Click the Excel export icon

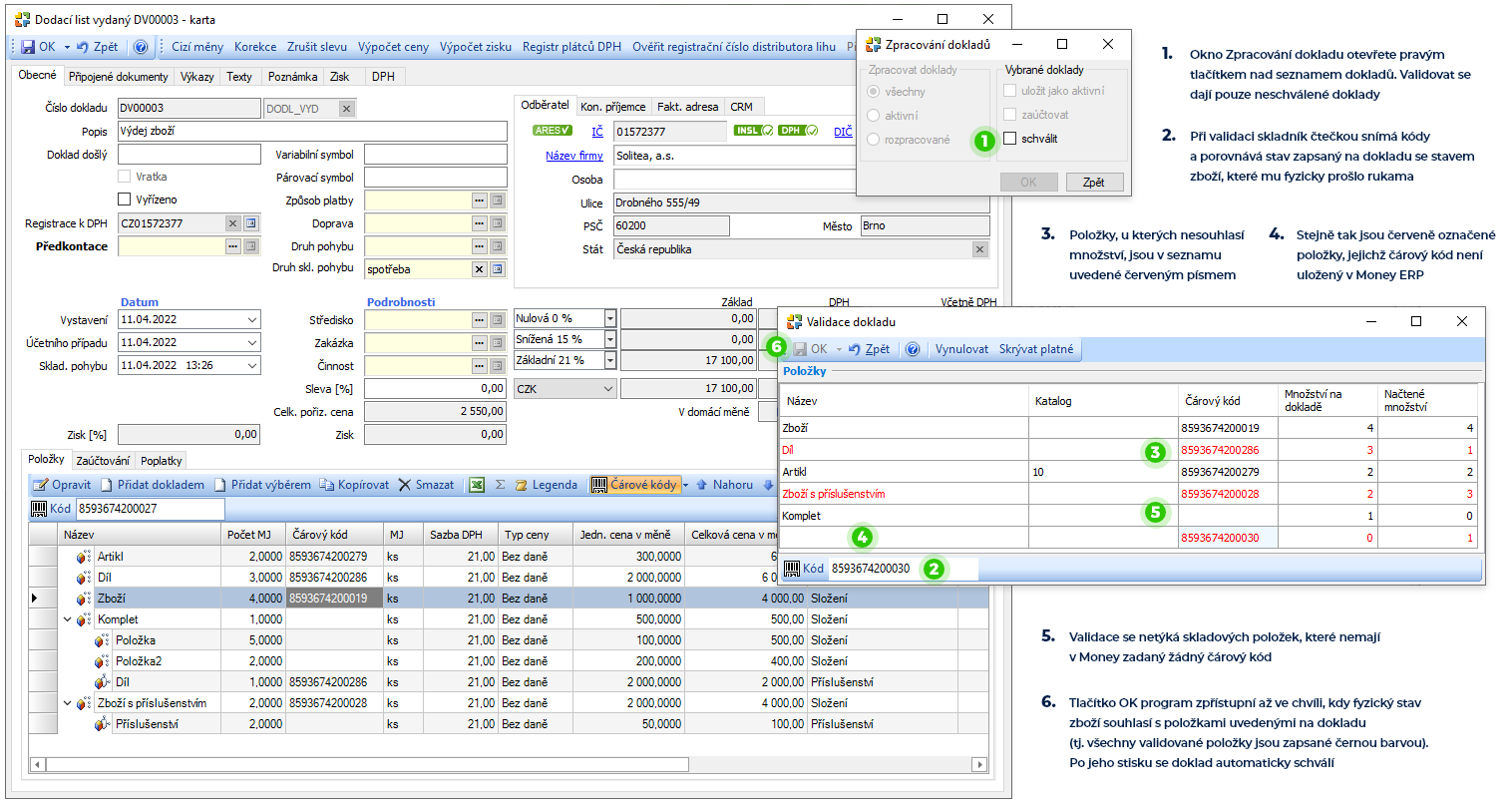477,485
